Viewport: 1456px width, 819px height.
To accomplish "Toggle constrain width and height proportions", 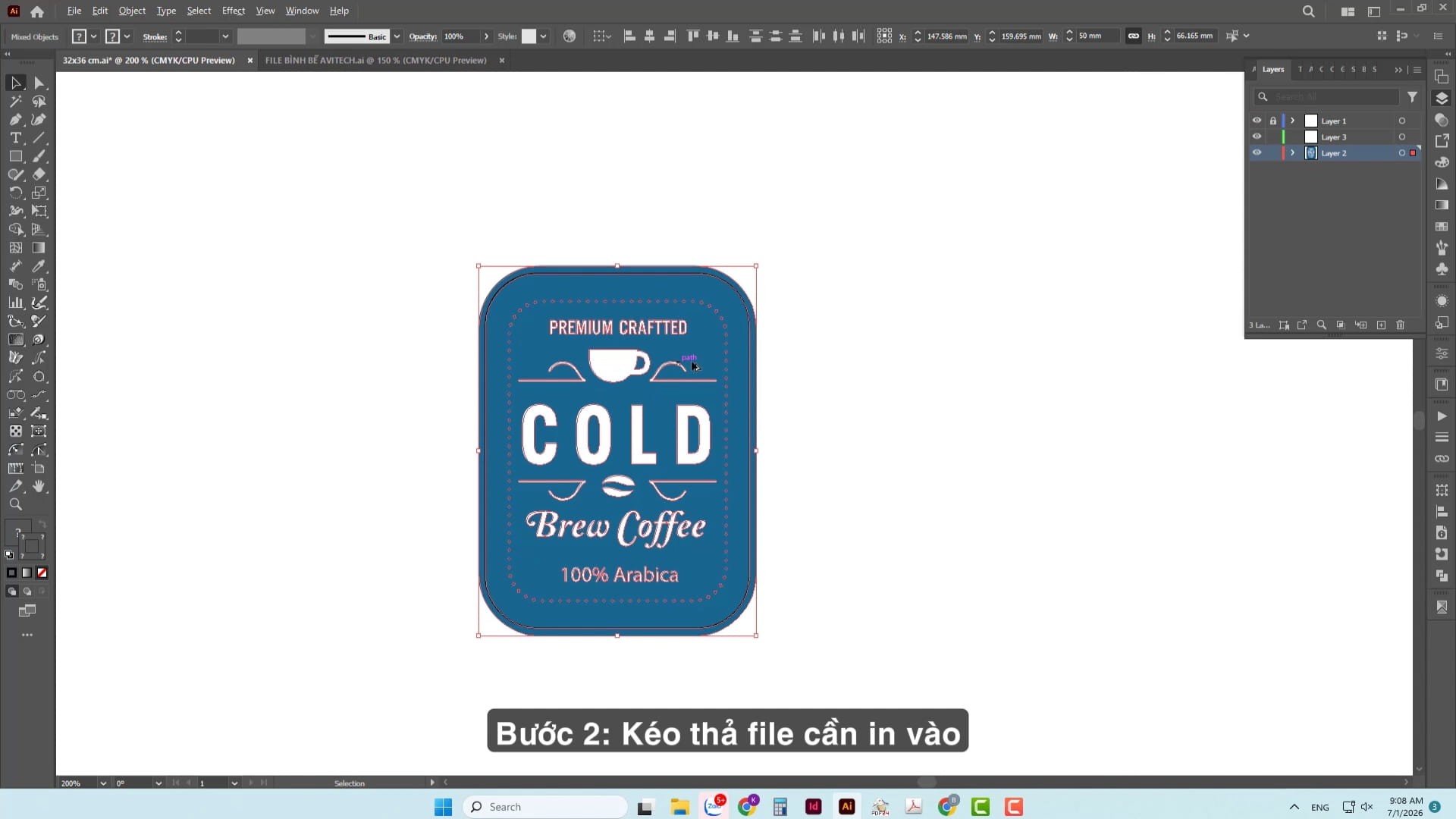I will (x=1133, y=36).
